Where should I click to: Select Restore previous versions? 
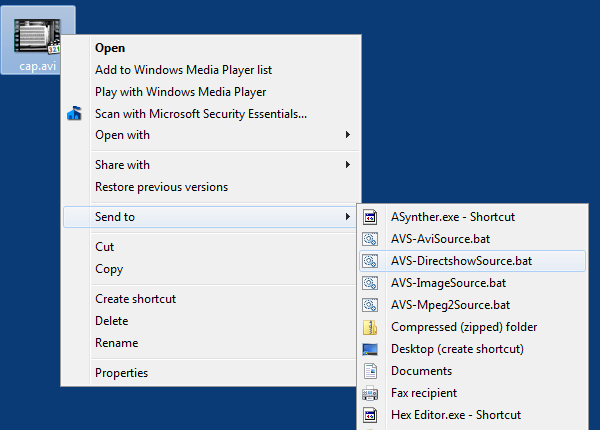(161, 187)
